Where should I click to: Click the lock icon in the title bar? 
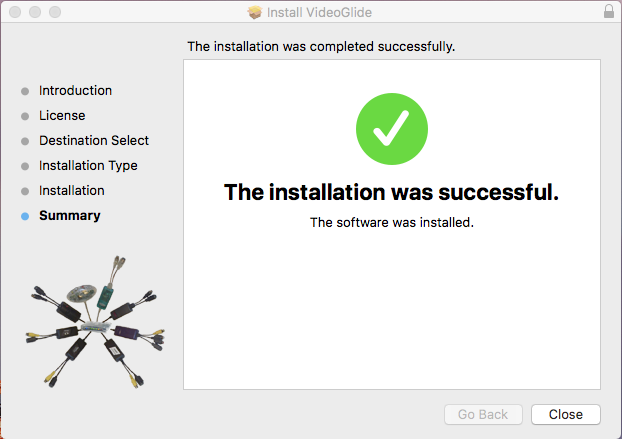609,12
